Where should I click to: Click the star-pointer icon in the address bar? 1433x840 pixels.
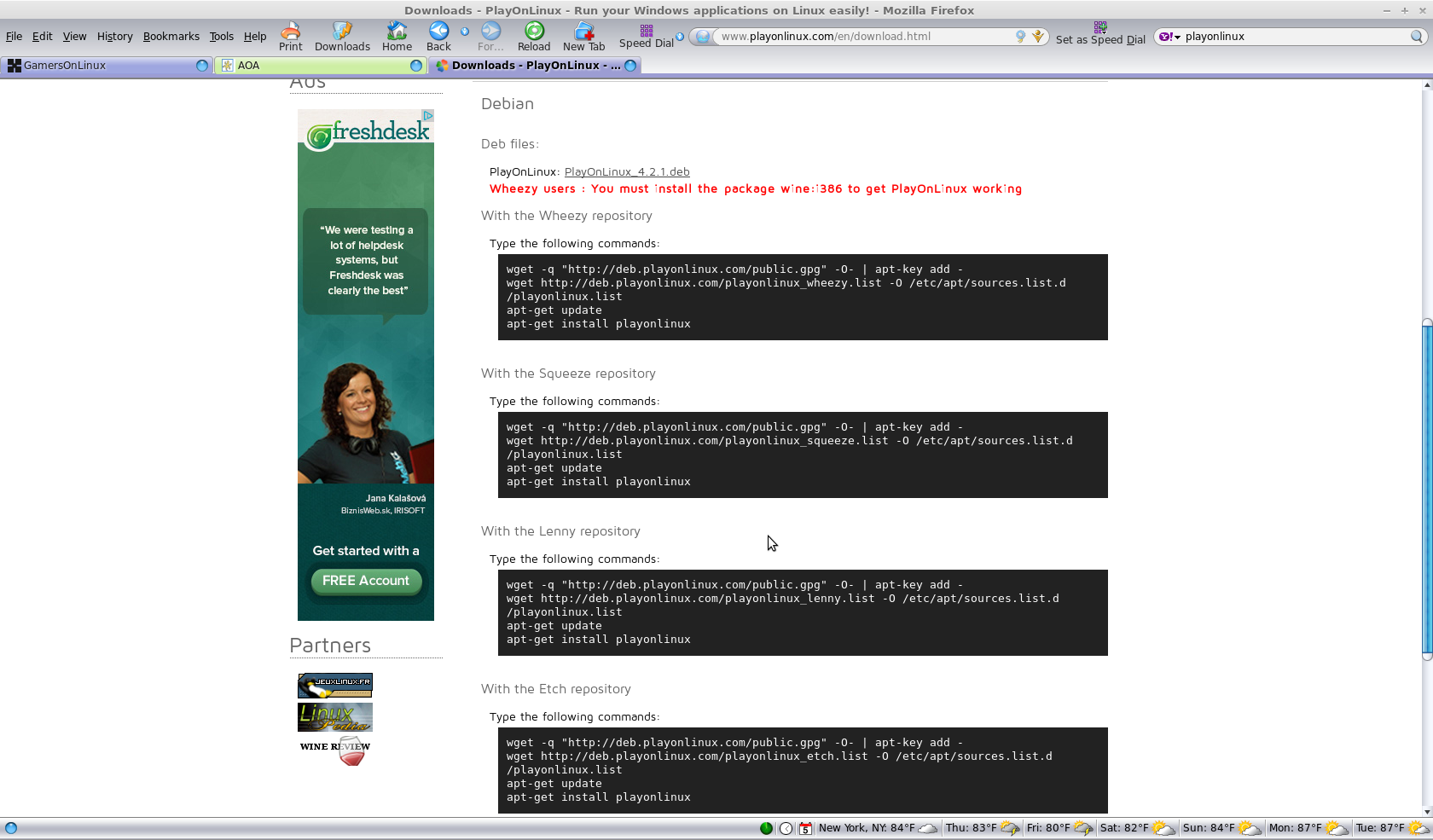point(1038,37)
